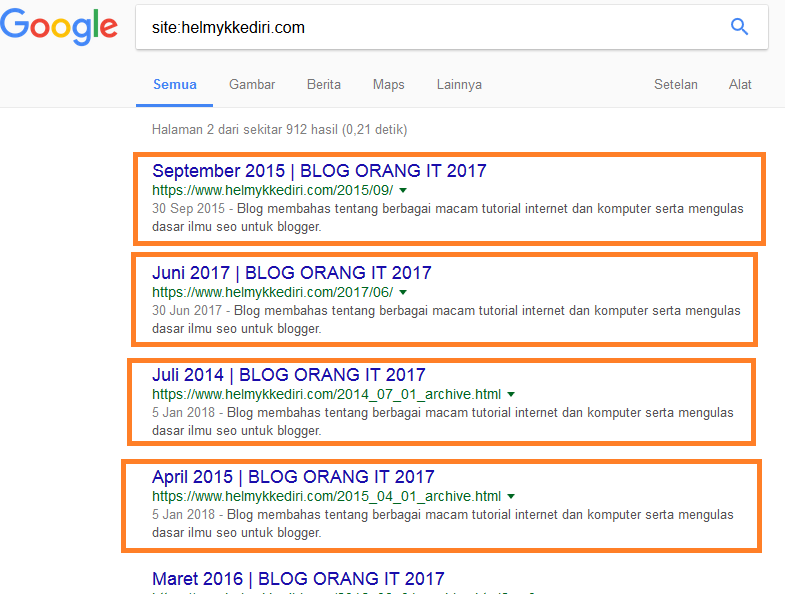Open Setelan settings menu

(x=675, y=84)
